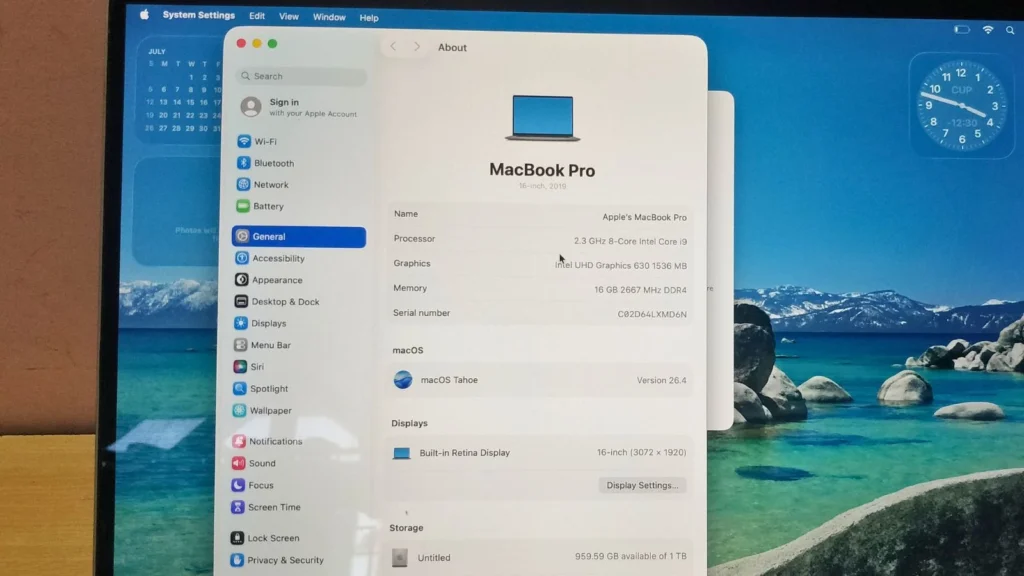This screenshot has height=576, width=1024.
Task: Open the Edit menu
Action: [x=257, y=16]
